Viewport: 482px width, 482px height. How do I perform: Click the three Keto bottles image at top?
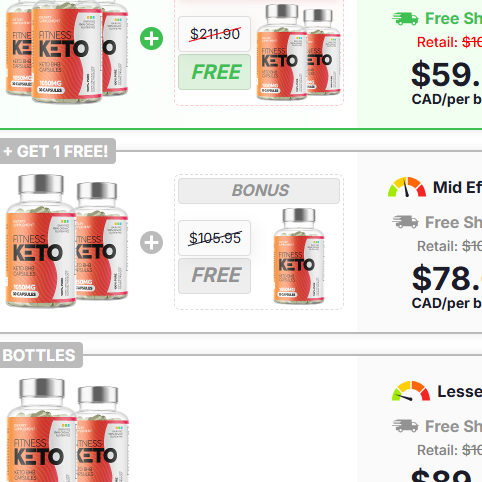[67, 52]
